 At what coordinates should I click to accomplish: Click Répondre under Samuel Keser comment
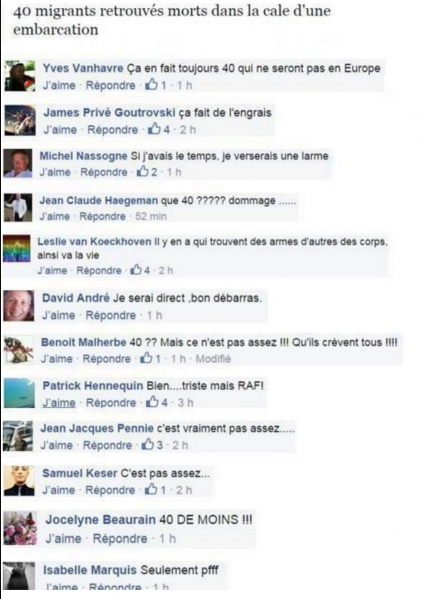[x=110, y=490]
